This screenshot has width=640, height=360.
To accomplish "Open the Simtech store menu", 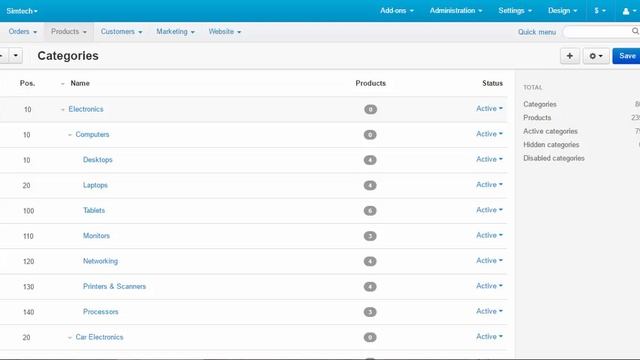I will click(22, 11).
